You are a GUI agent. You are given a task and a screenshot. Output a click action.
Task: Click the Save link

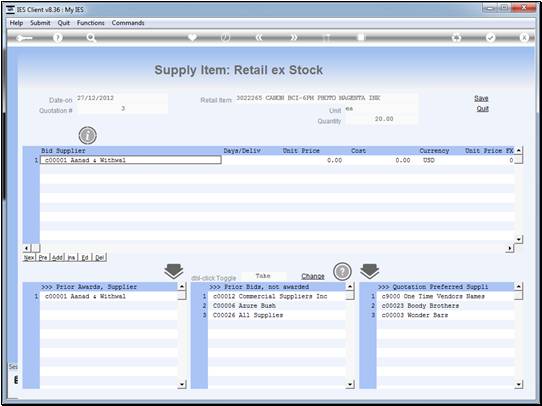(x=481, y=98)
